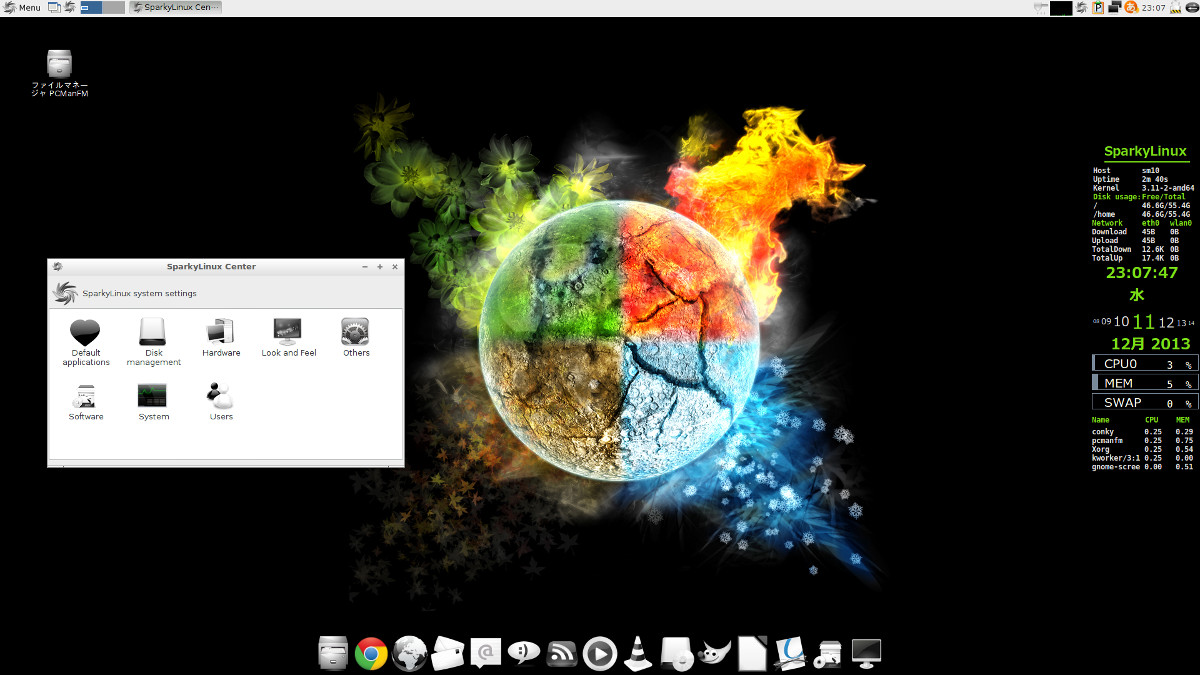The height and width of the screenshot is (675, 1200).
Task: Launch chat messenger smiley bubble icon
Action: [x=523, y=653]
